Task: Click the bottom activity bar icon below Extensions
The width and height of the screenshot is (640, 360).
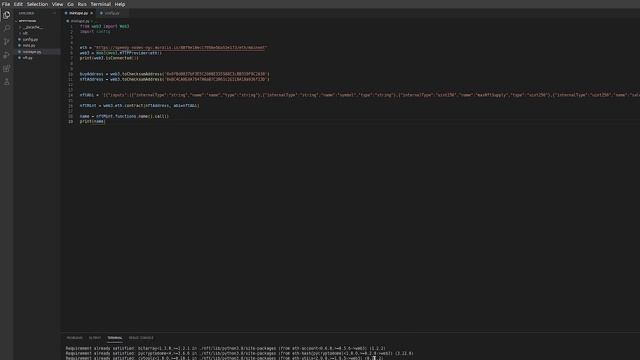Action: click(x=7, y=82)
